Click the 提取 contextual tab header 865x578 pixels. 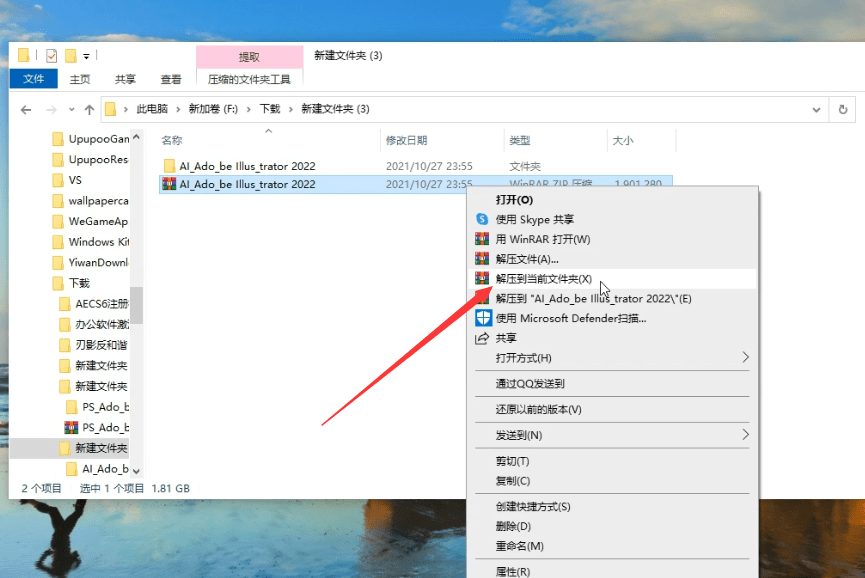pyautogui.click(x=249, y=57)
